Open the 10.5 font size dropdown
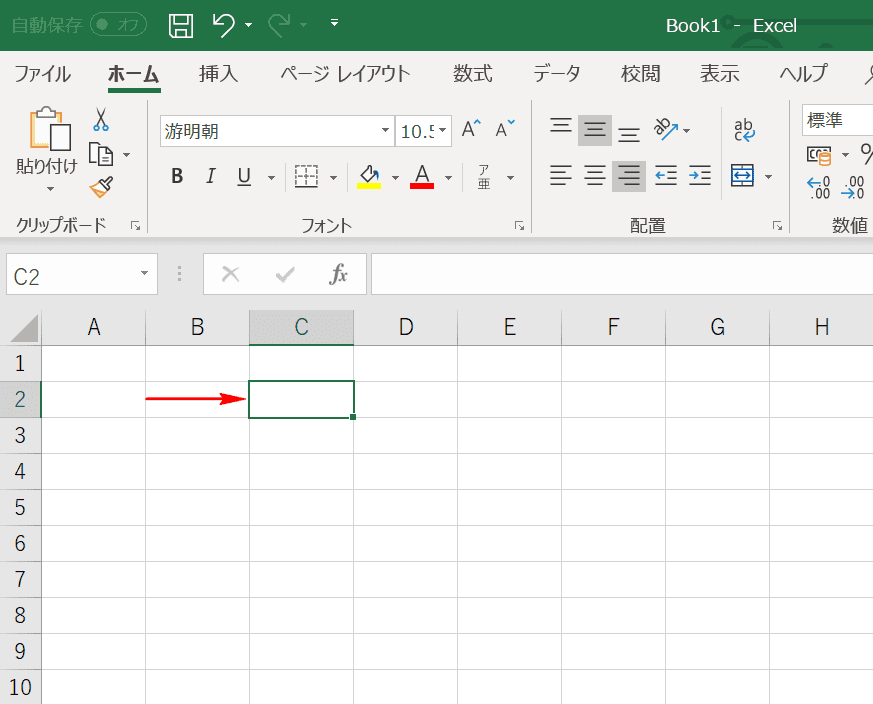 (443, 130)
